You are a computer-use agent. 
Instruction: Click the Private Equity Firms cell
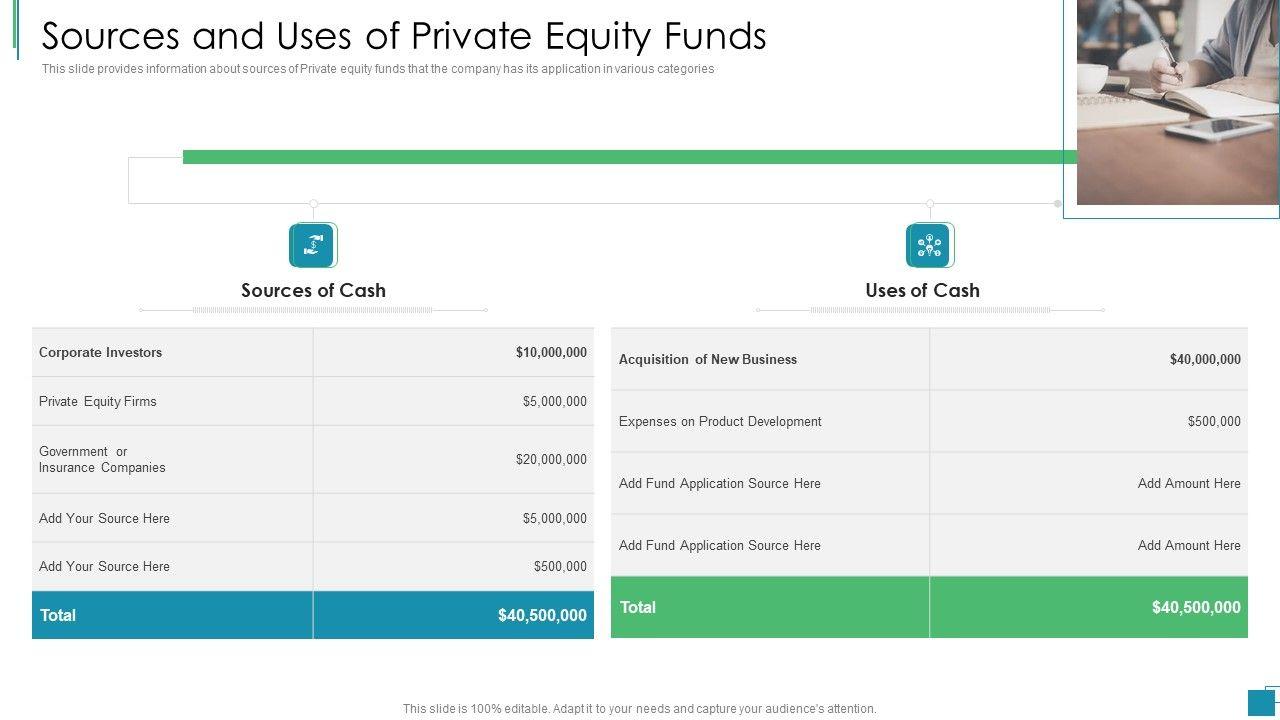pyautogui.click(x=98, y=401)
